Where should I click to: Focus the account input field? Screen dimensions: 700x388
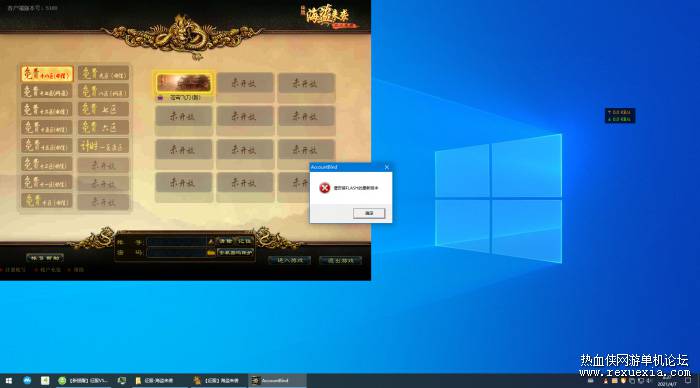coord(176,242)
